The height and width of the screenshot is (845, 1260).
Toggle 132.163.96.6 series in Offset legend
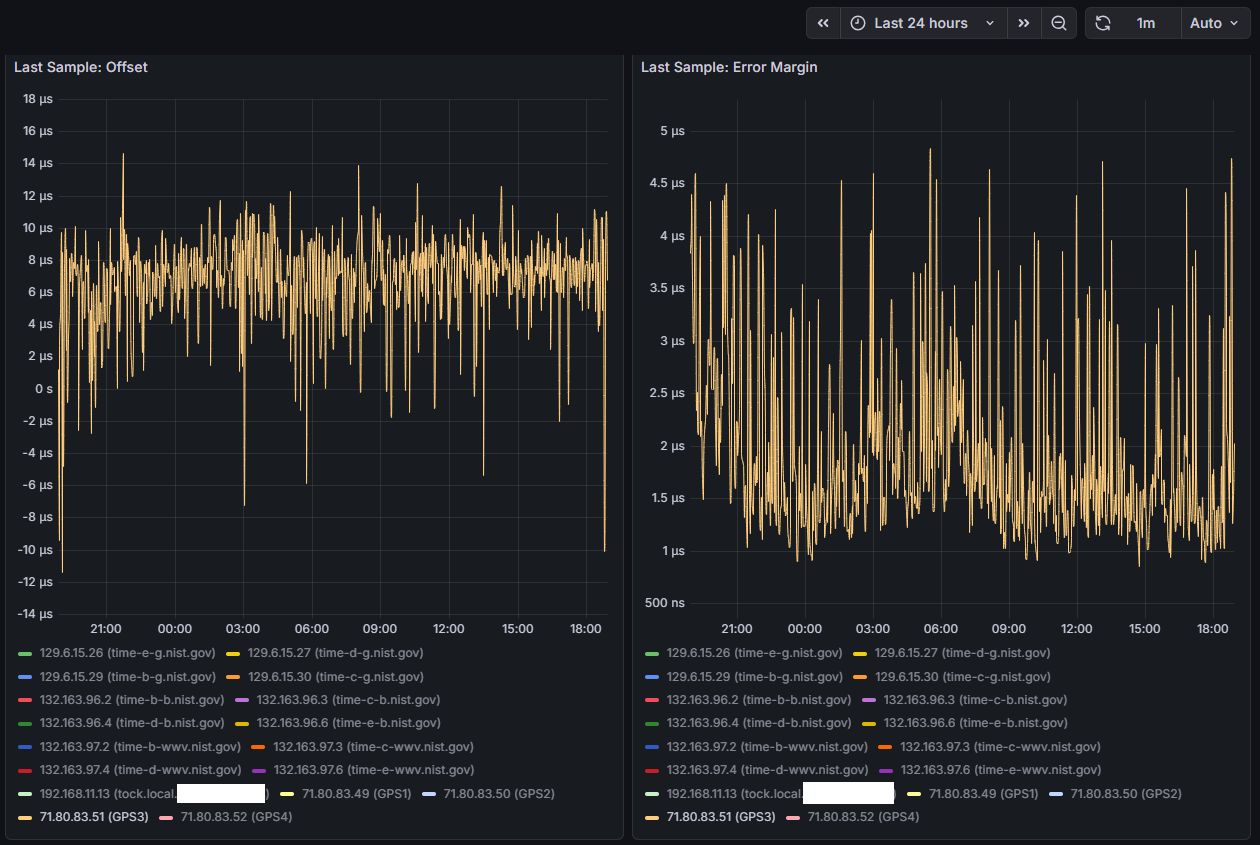point(348,723)
